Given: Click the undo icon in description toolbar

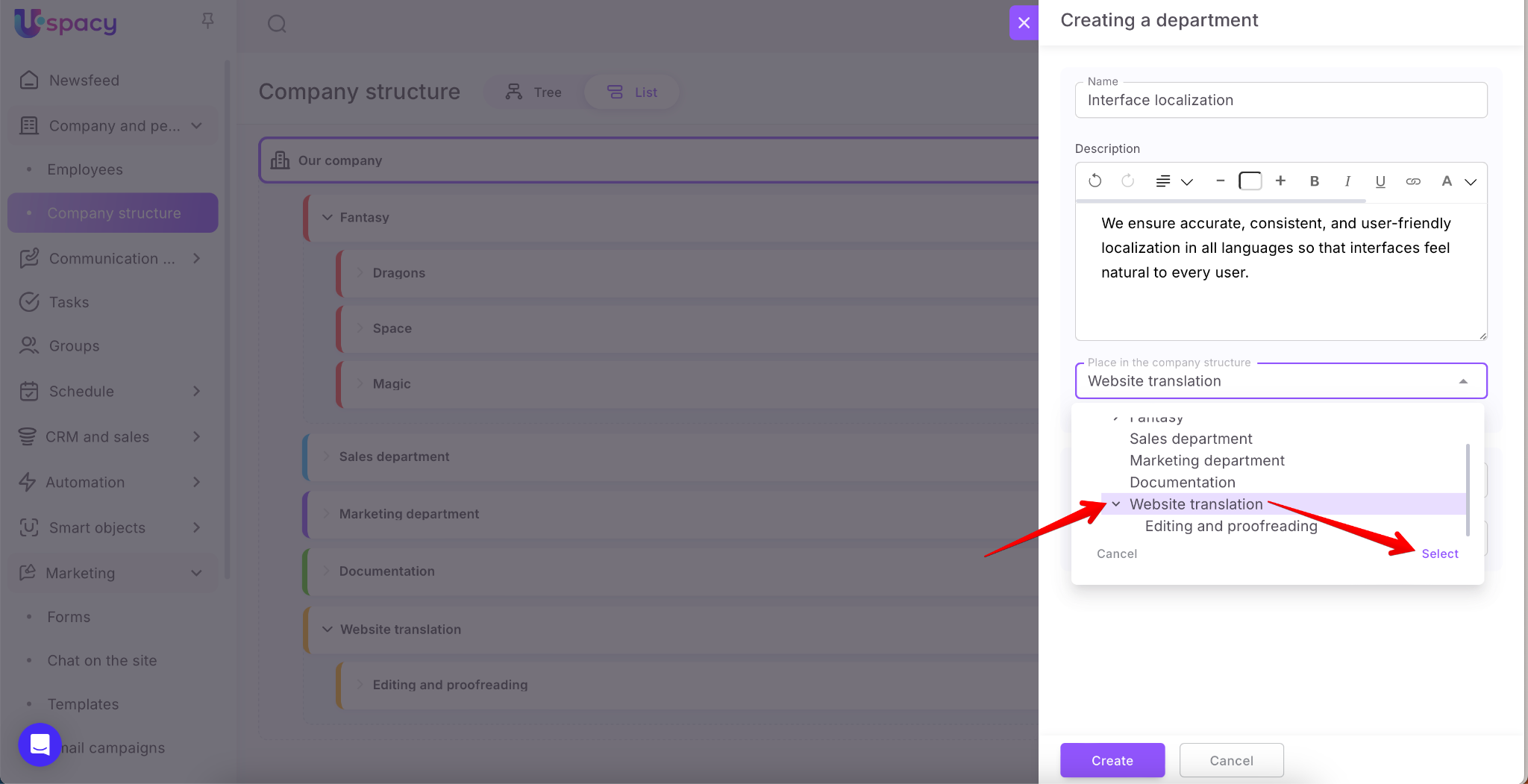Looking at the screenshot, I should coord(1095,181).
